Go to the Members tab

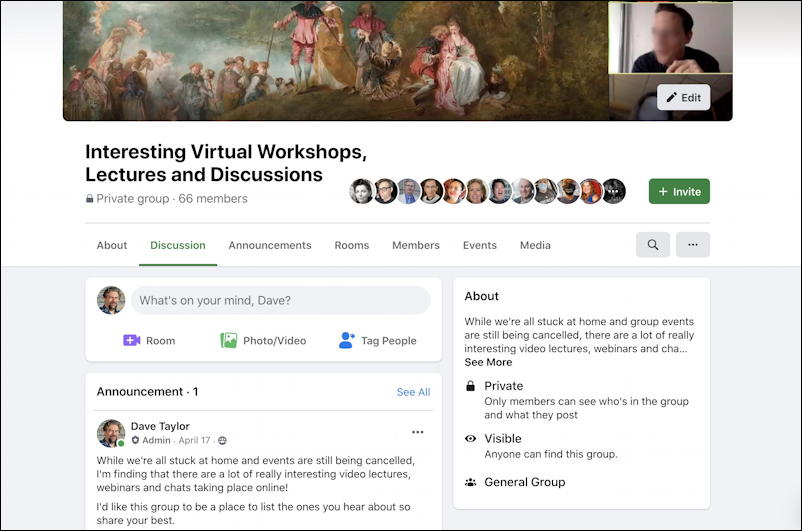(416, 246)
